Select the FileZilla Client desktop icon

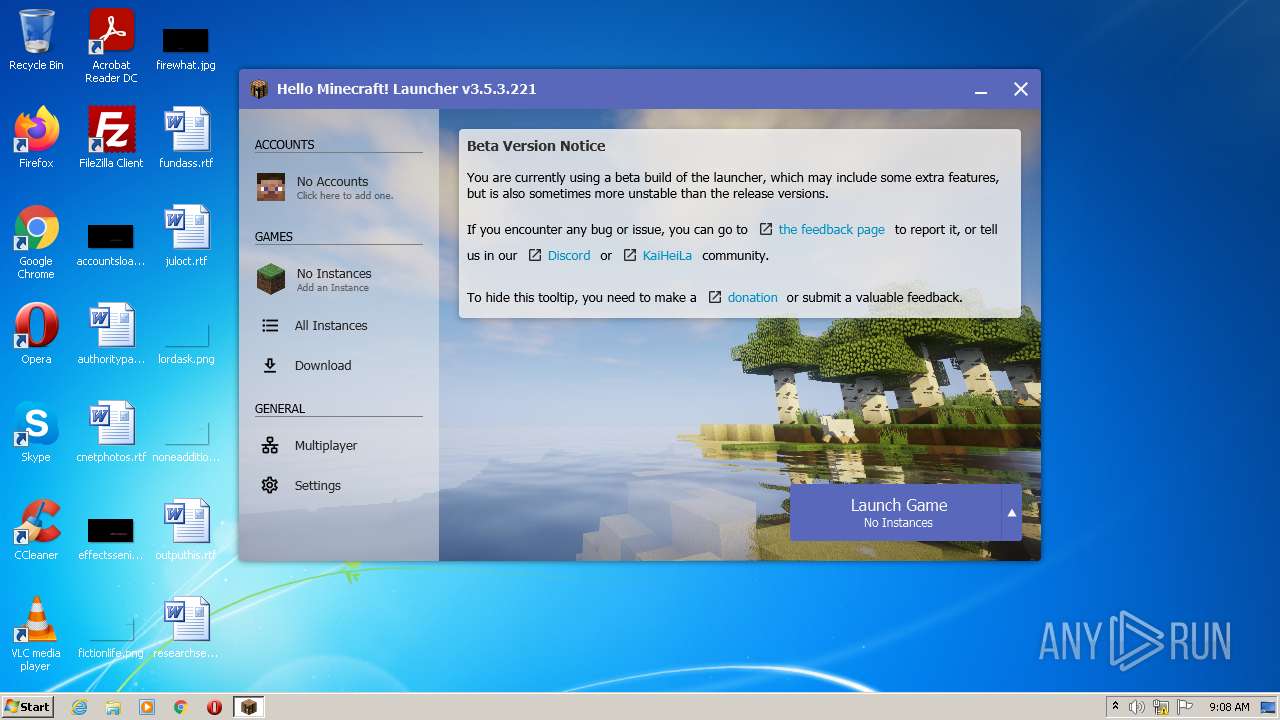tap(111, 138)
